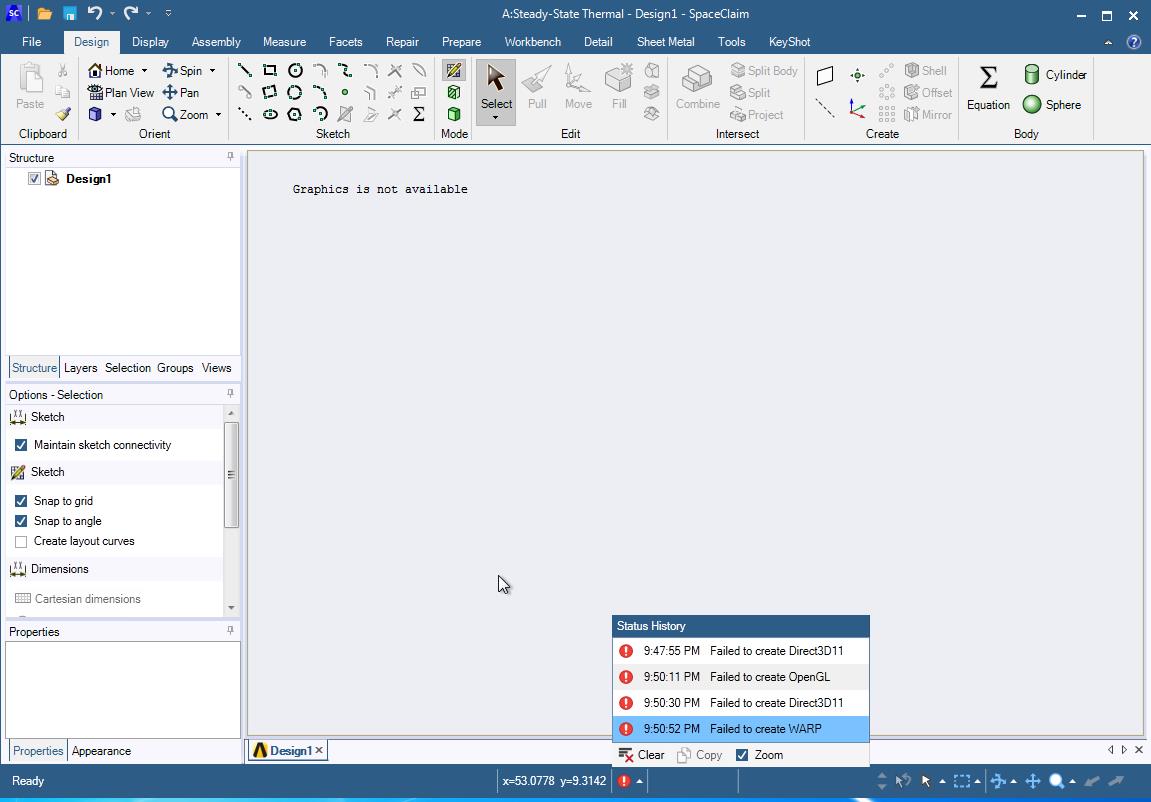Screen dimensions: 1151x802
Task: Open the Select tool dropdown arrow
Action: pos(495,118)
